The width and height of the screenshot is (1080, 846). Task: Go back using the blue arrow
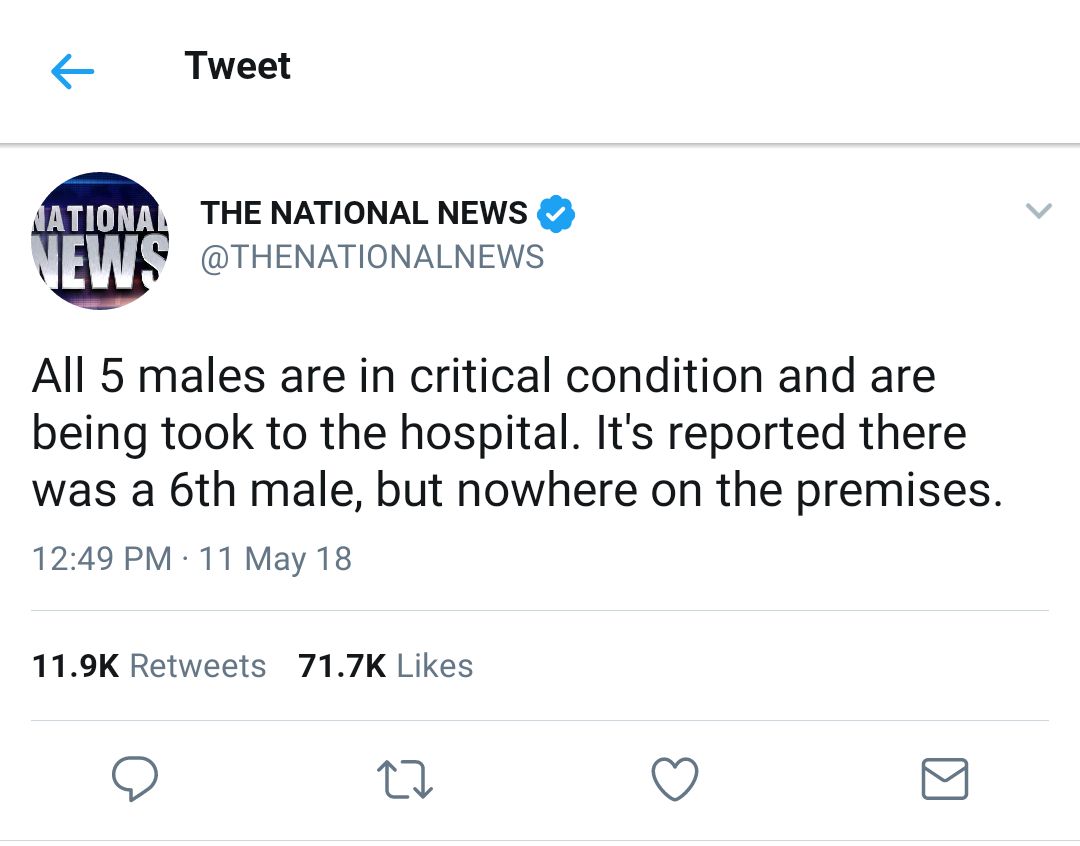[72, 70]
